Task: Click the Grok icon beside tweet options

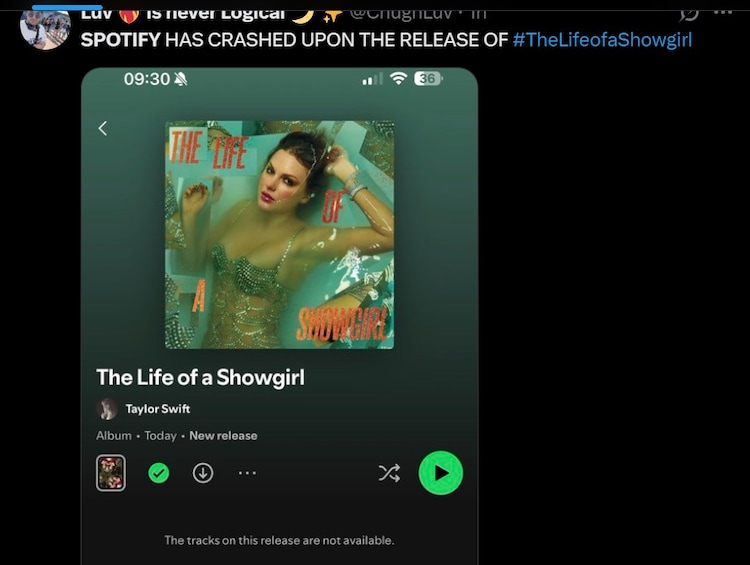Action: 689,14
